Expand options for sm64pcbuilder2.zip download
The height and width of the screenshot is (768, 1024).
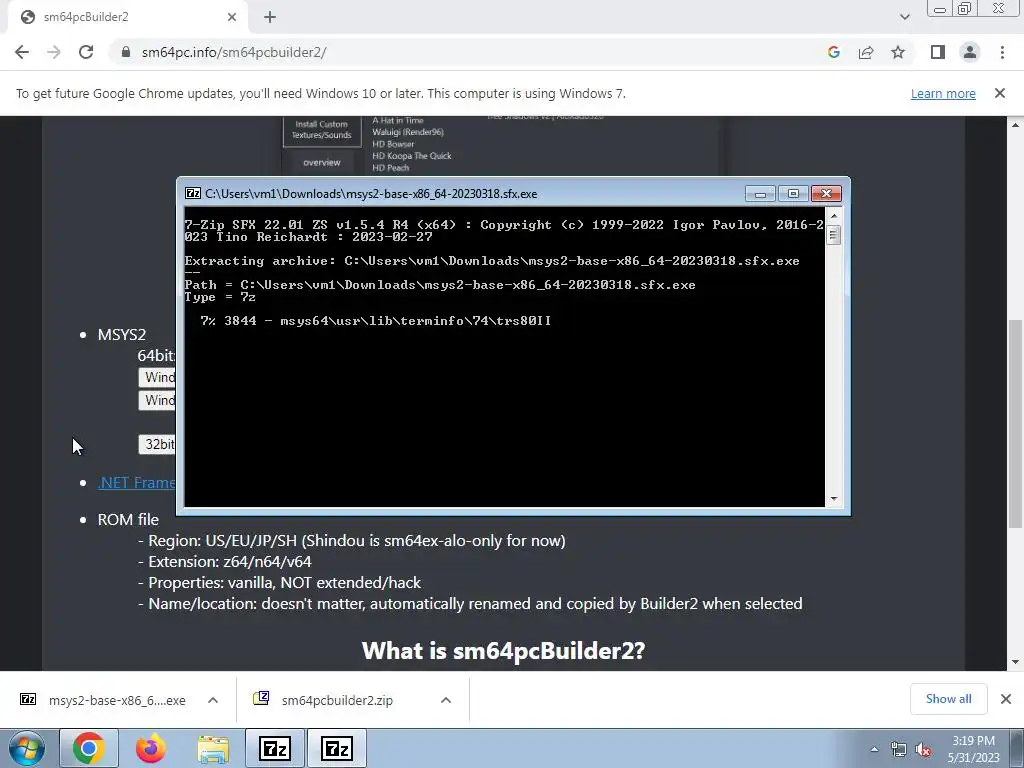click(x=446, y=700)
